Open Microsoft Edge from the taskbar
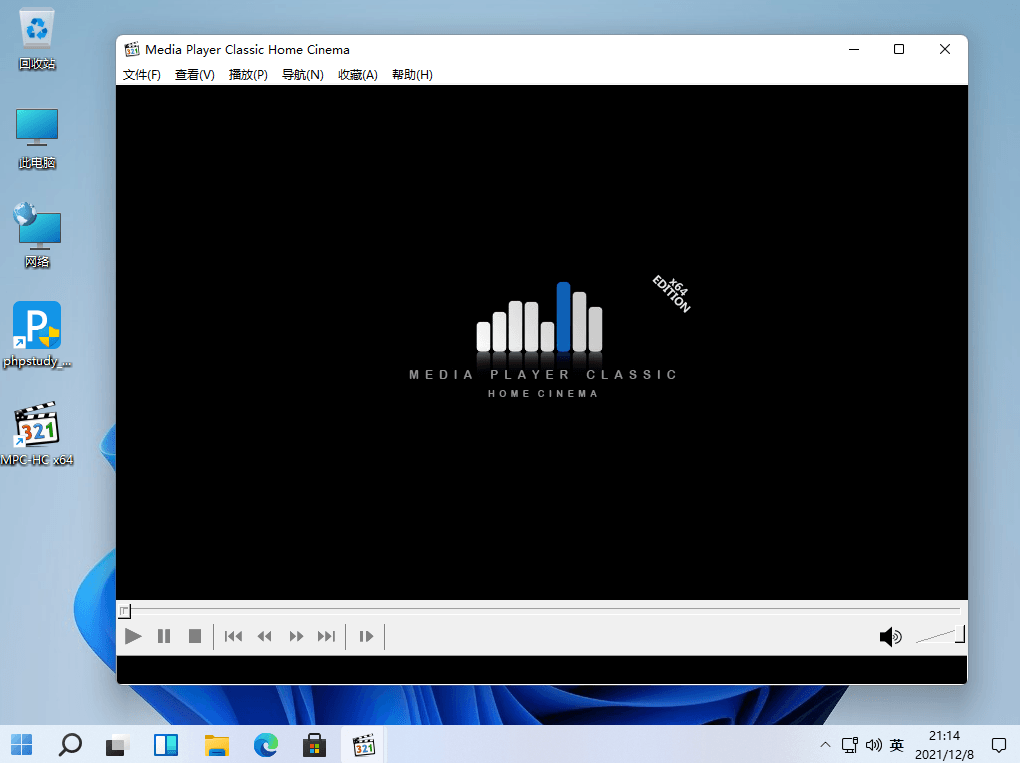Image resolution: width=1020 pixels, height=763 pixels. click(x=266, y=744)
